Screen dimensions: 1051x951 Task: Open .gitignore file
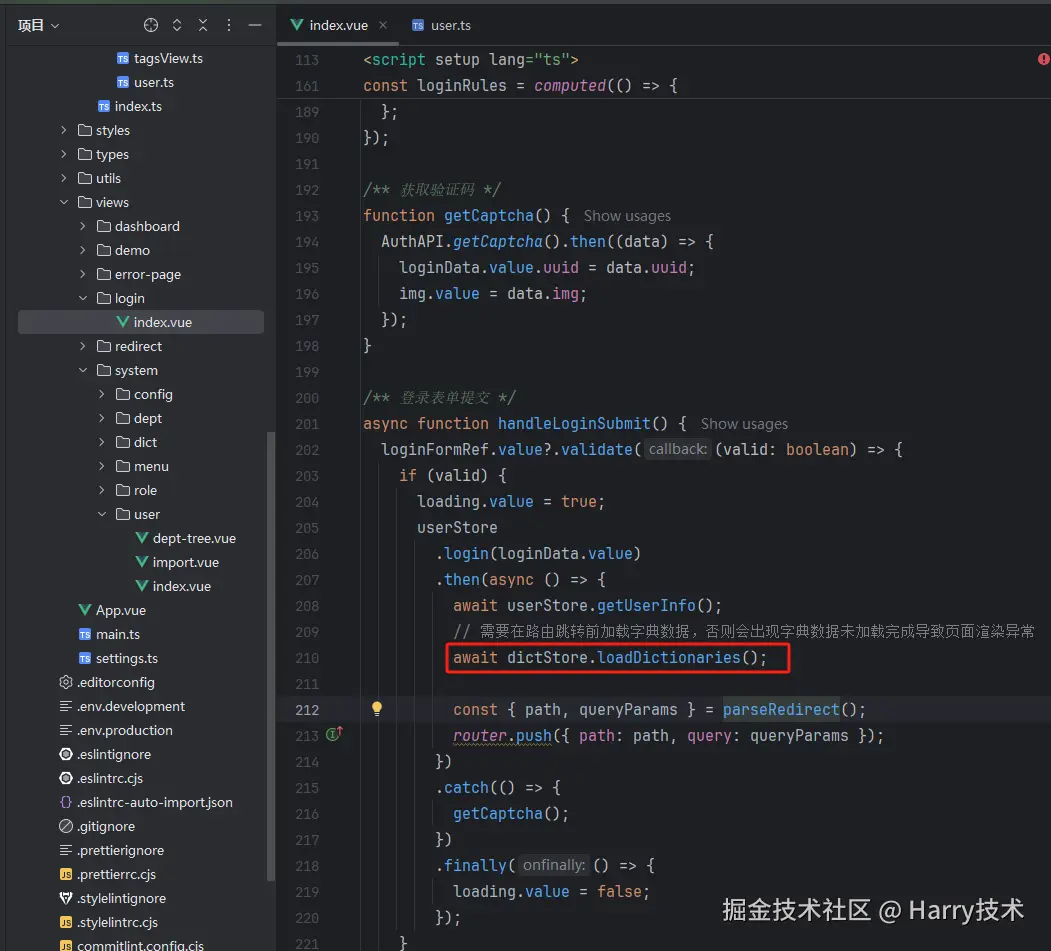click(x=97, y=826)
